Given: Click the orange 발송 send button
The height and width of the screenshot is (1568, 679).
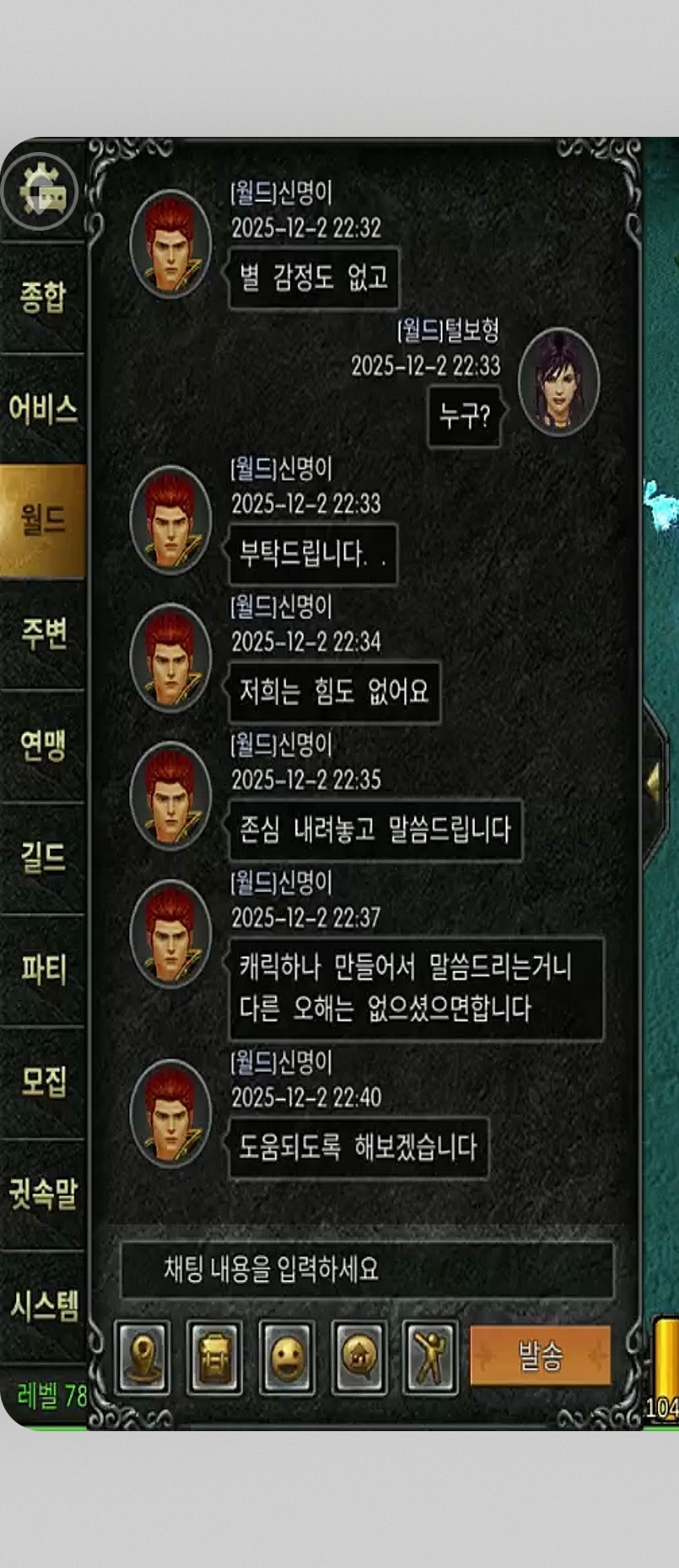Looking at the screenshot, I should (x=540, y=1356).
